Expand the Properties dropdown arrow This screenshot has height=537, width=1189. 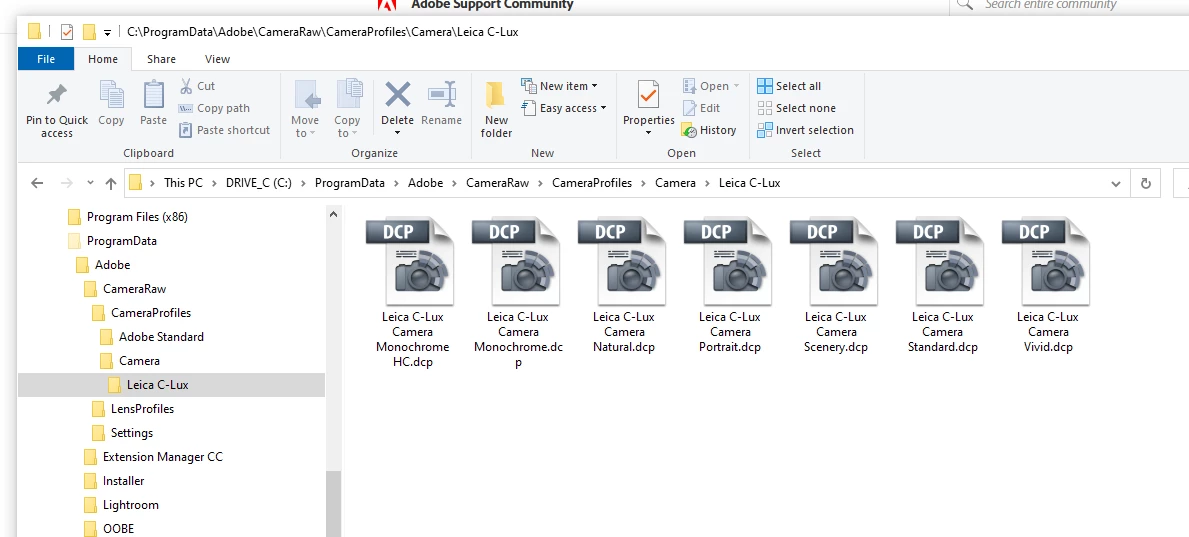648,133
